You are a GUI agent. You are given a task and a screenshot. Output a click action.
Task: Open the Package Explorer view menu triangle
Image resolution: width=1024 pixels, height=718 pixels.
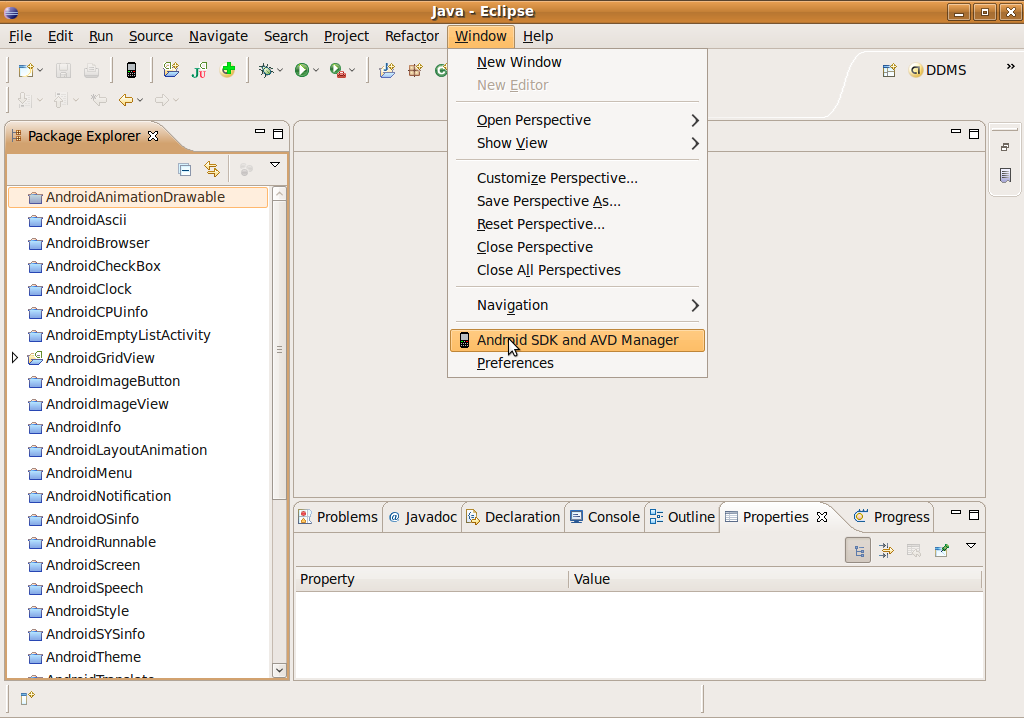[x=275, y=165]
